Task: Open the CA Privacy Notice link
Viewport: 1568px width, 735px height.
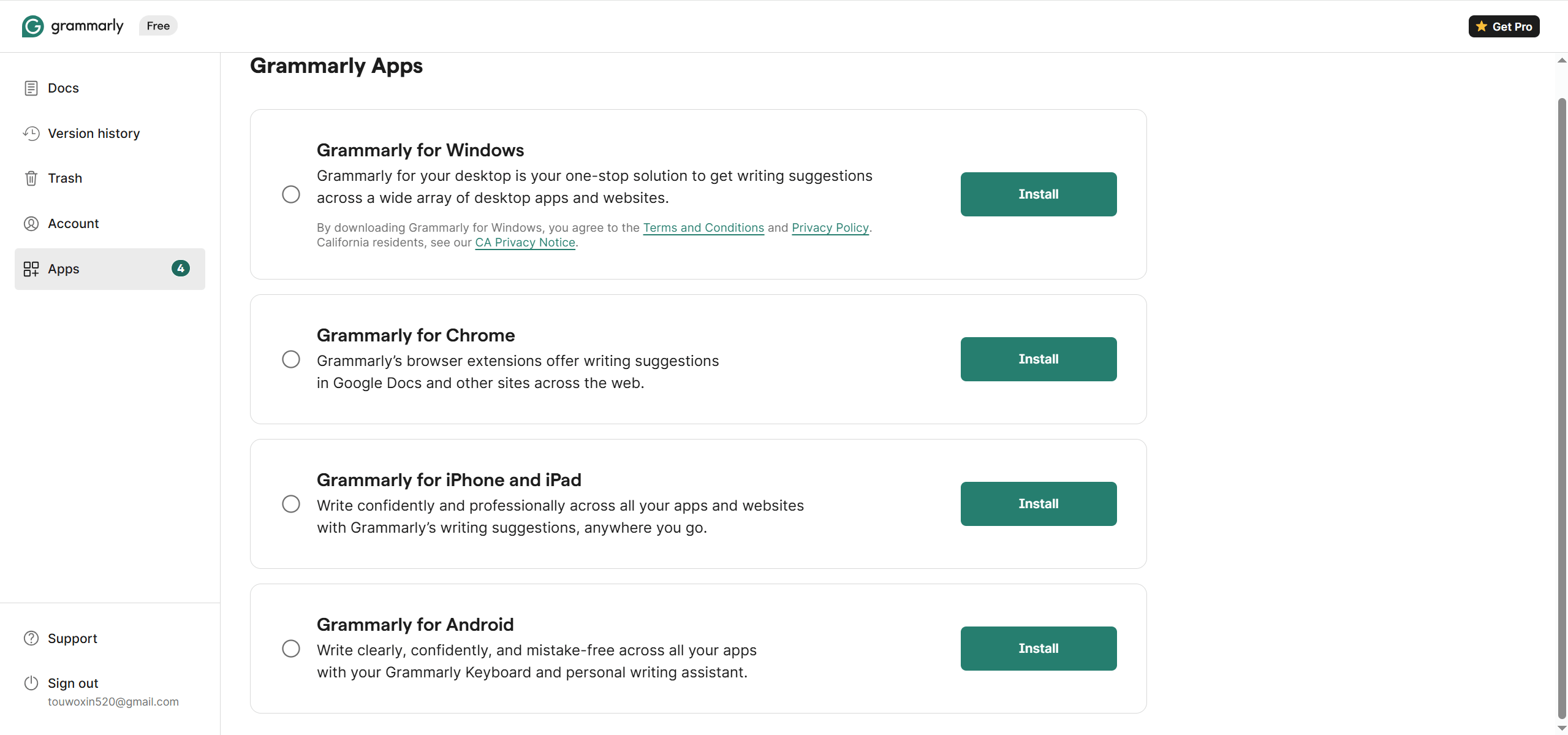Action: (x=525, y=243)
